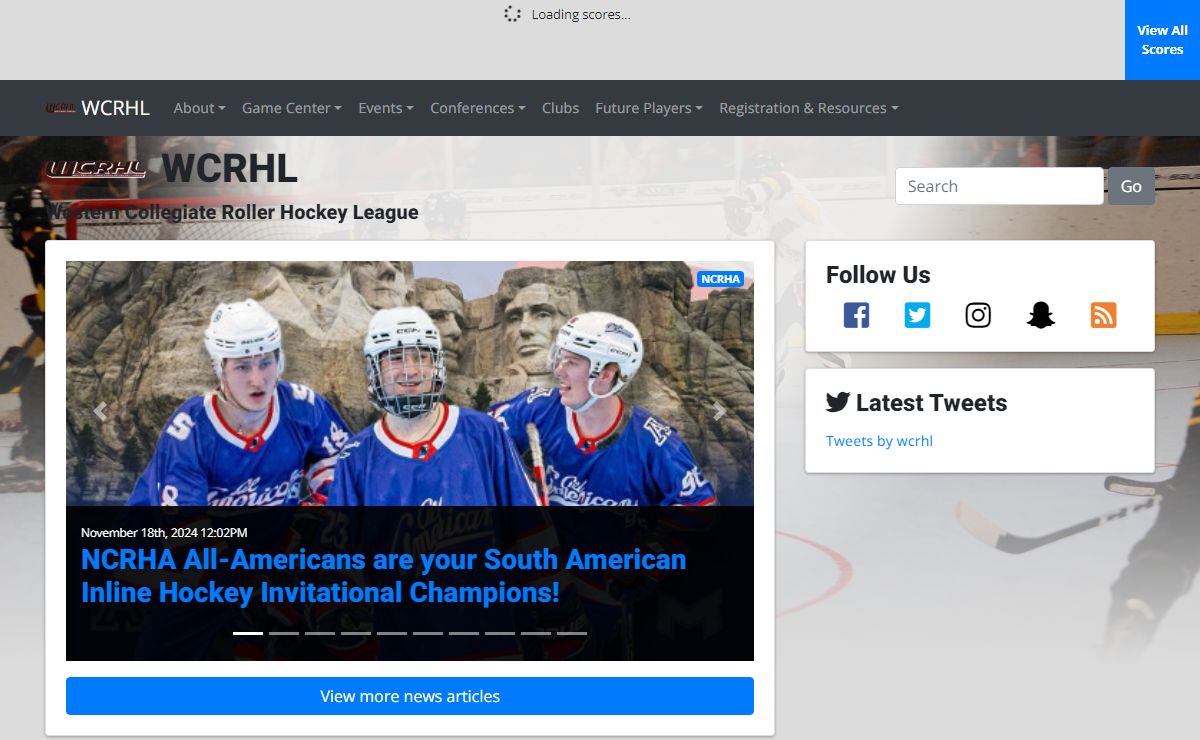Image resolution: width=1200 pixels, height=740 pixels.
Task: Open the Conferences dropdown menu
Action: (x=477, y=108)
